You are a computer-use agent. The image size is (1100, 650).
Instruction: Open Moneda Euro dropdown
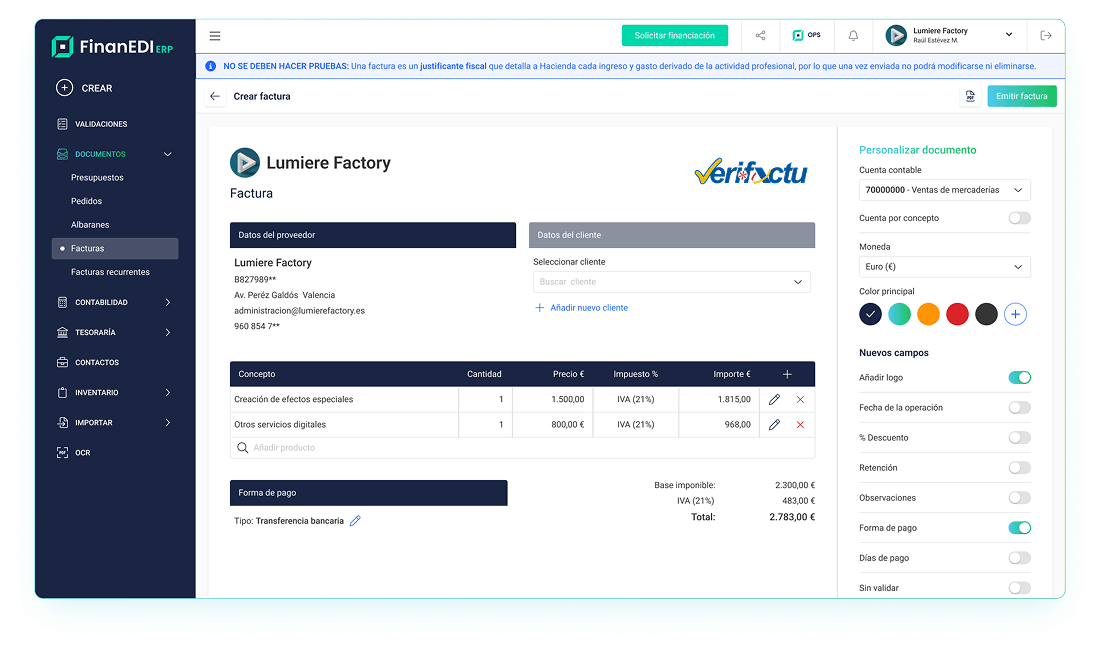(944, 267)
